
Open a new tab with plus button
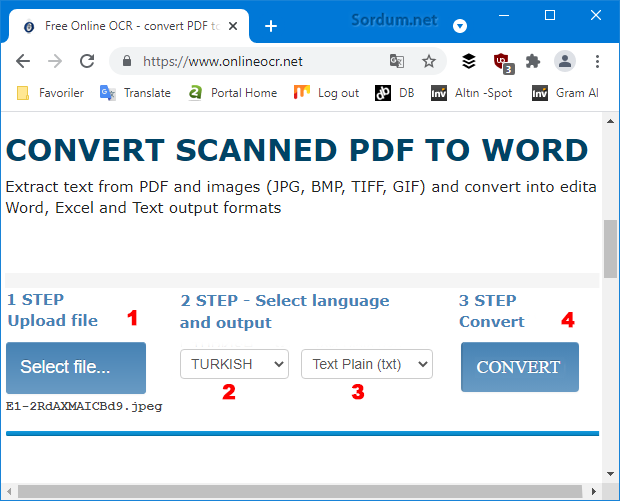click(x=270, y=26)
